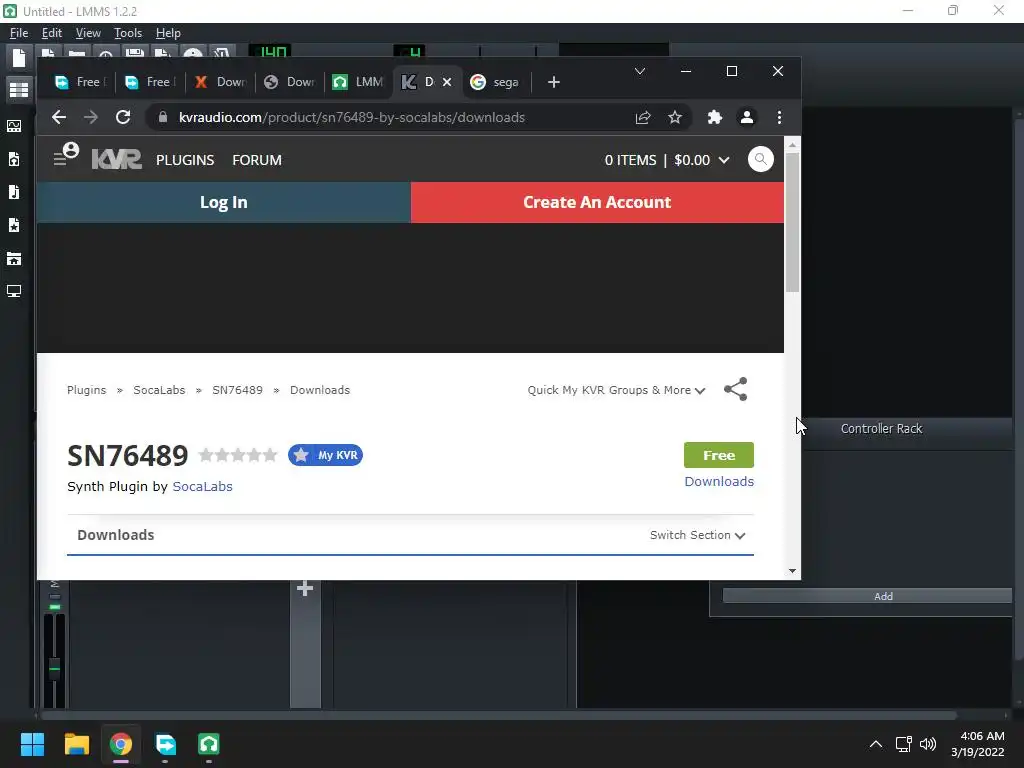1024x768 pixels.
Task: Switch to sega Google tab
Action: [496, 82]
